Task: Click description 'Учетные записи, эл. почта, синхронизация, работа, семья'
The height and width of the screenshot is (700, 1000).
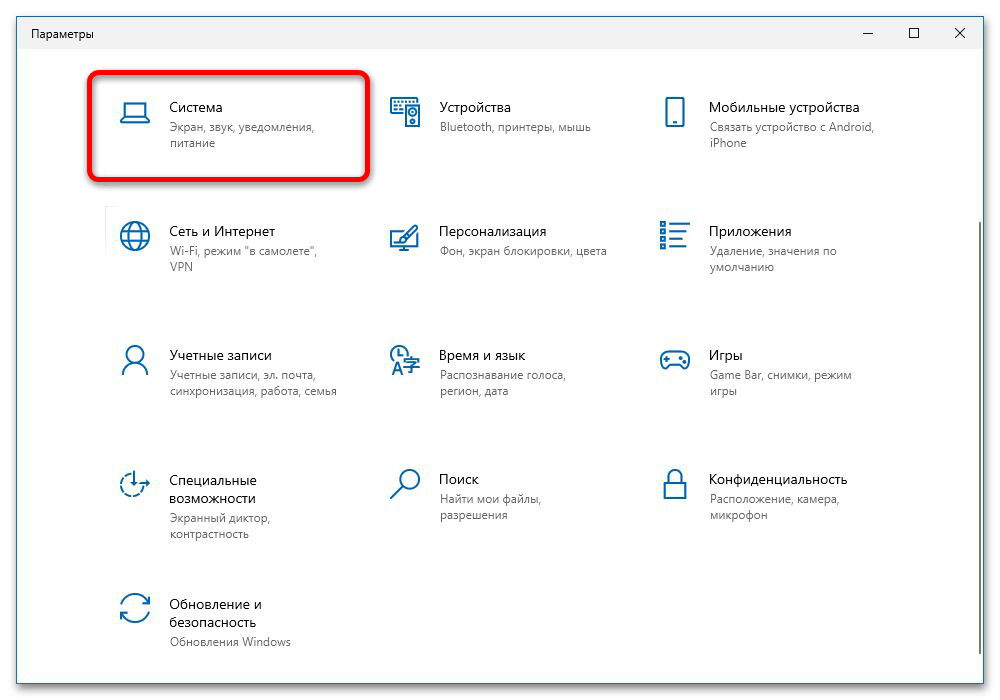Action: (253, 383)
